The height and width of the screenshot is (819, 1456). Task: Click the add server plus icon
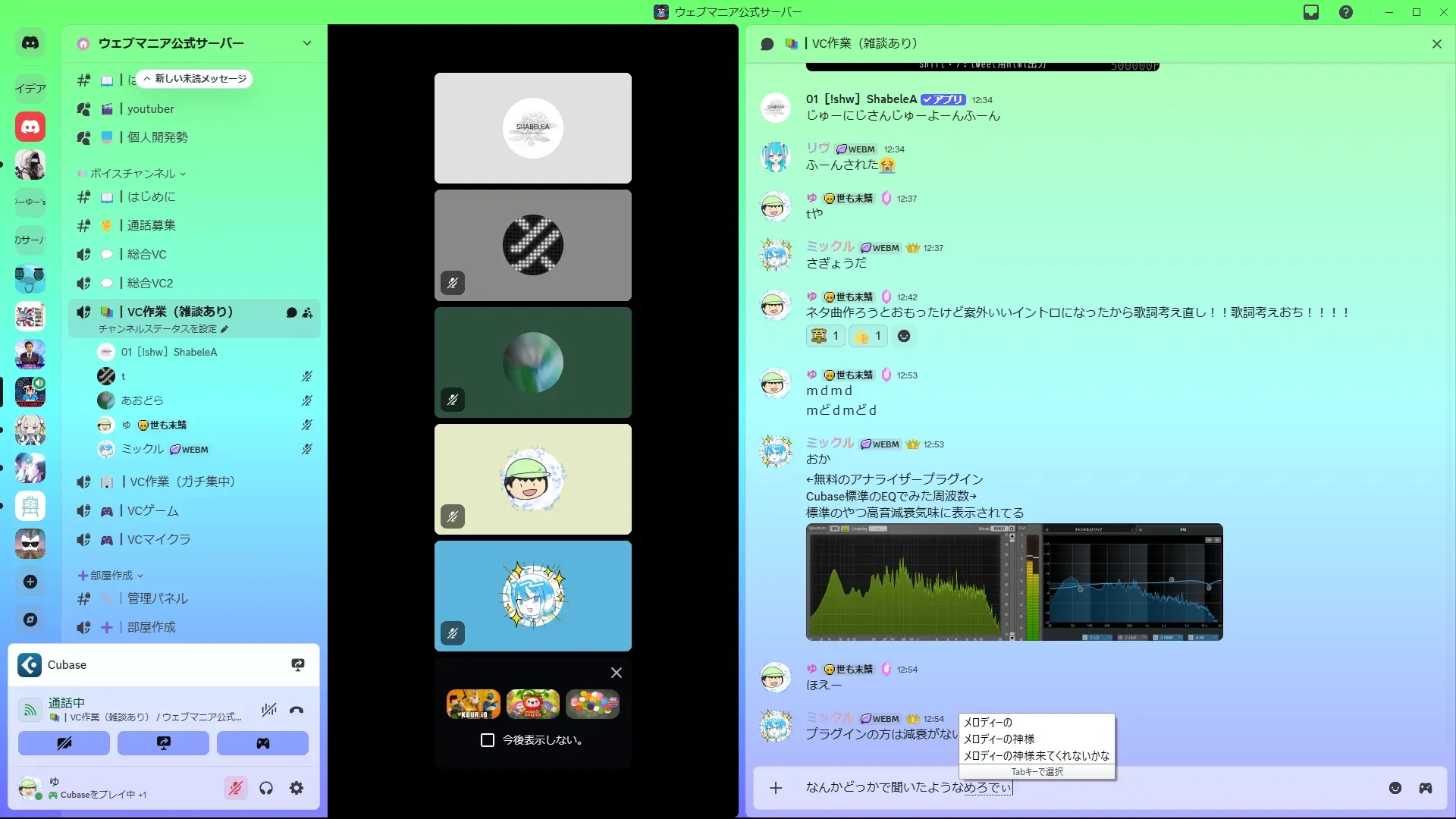(x=30, y=582)
